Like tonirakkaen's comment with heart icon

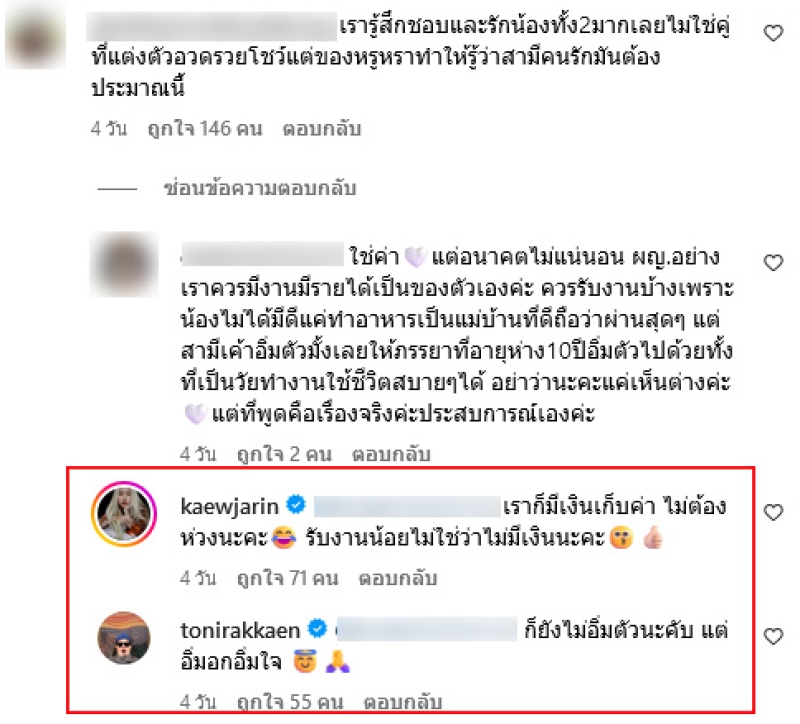773,636
